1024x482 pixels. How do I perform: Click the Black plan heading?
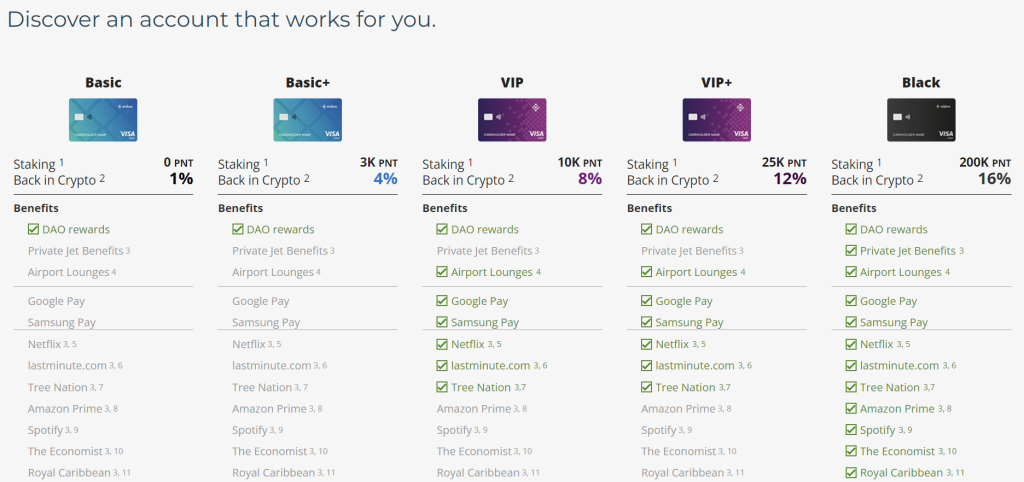[x=921, y=83]
